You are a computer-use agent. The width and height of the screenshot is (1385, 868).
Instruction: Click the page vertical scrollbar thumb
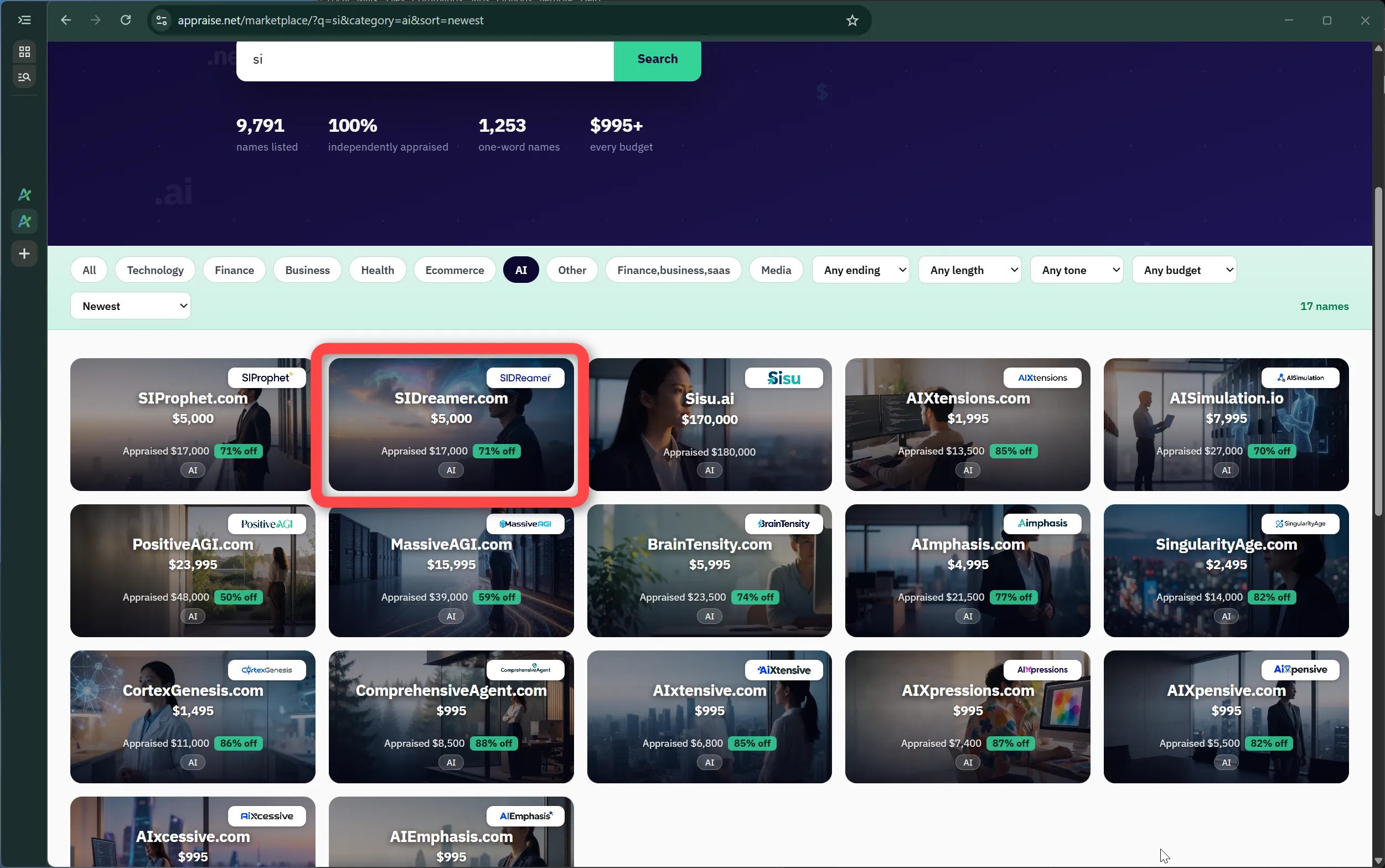(x=1379, y=352)
